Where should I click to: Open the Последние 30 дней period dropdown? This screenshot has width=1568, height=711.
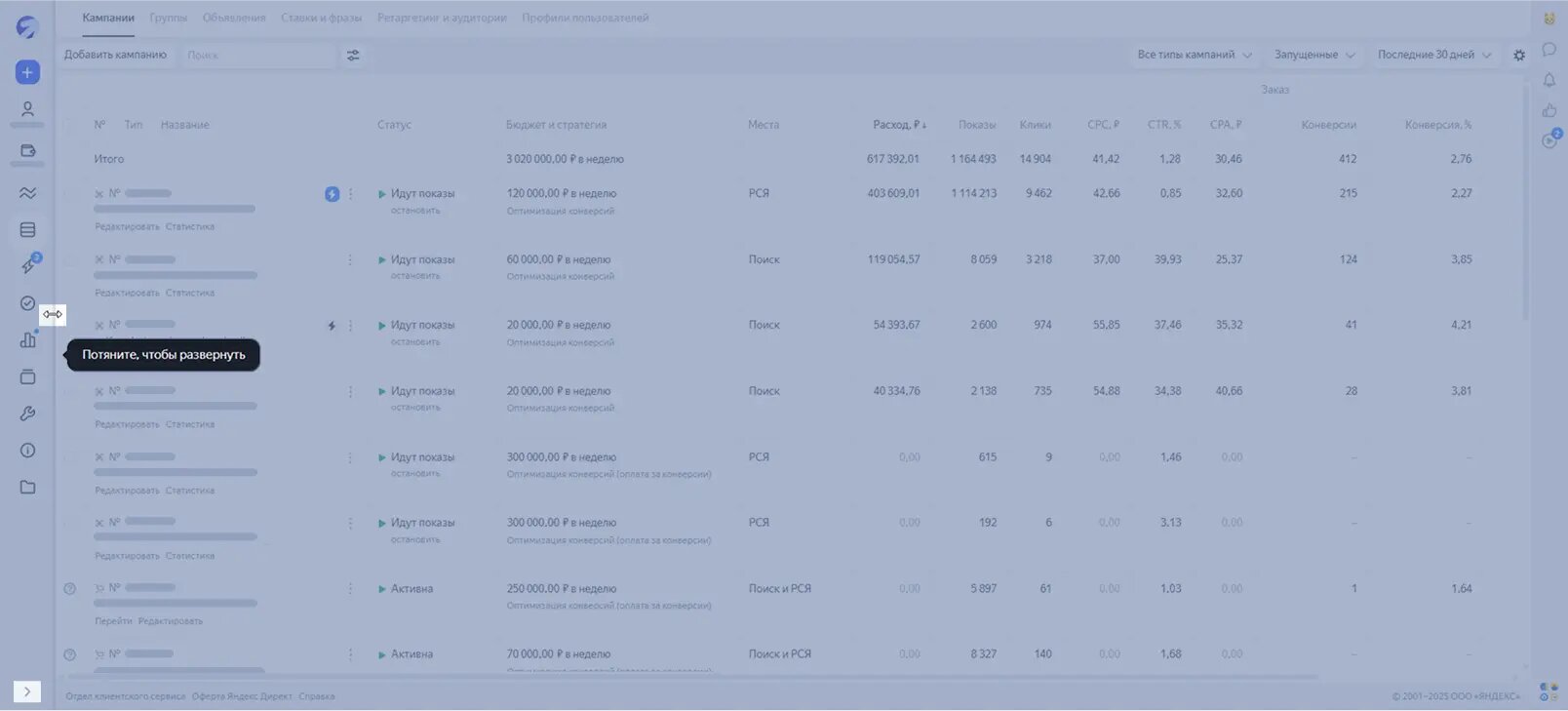(x=1434, y=55)
